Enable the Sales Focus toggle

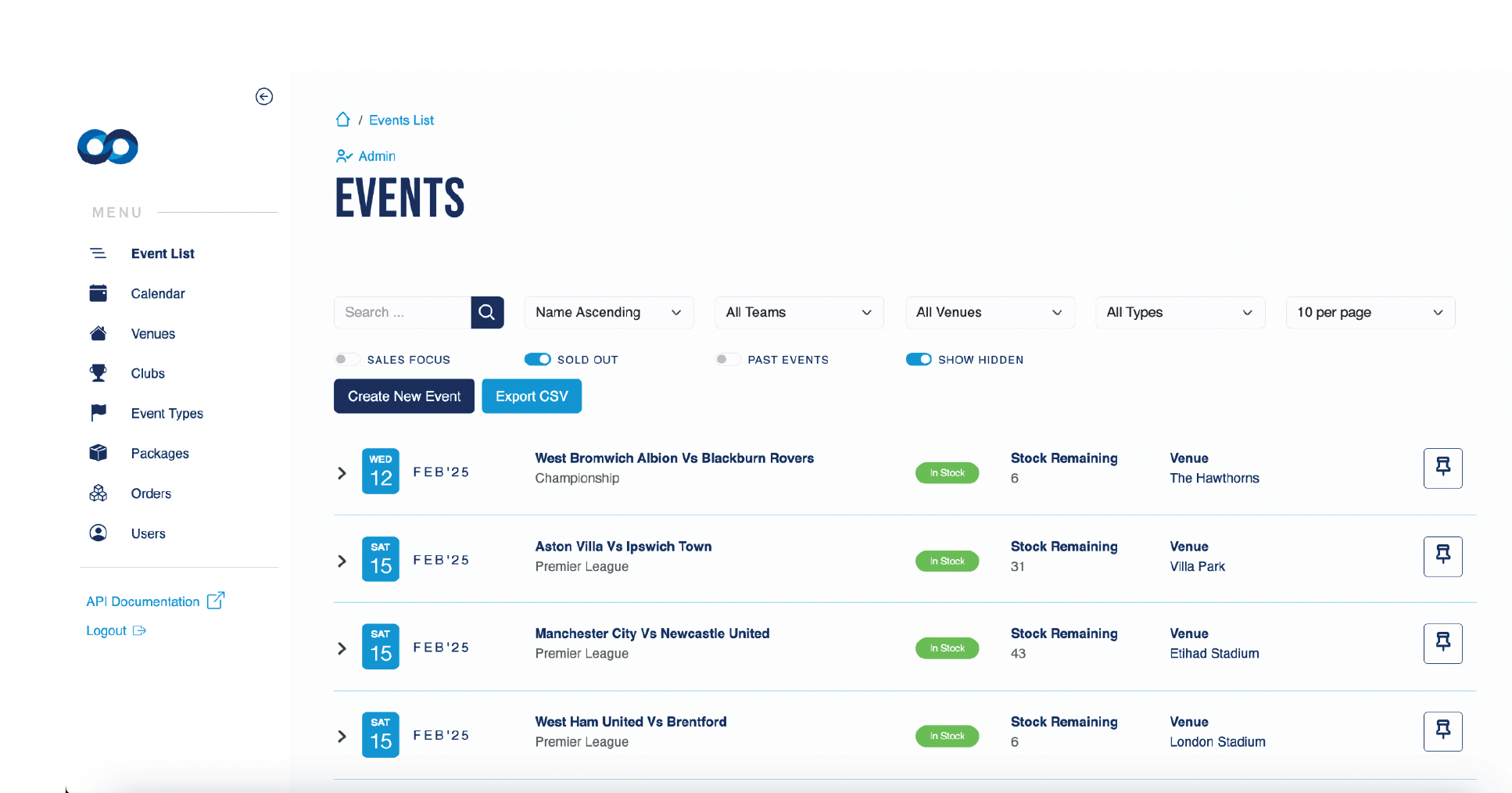tap(346, 360)
